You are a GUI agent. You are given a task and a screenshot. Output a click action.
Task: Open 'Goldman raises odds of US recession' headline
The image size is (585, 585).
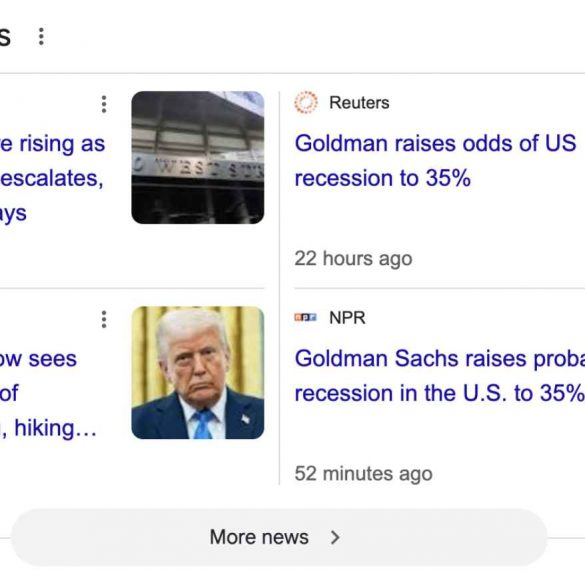pos(435,161)
